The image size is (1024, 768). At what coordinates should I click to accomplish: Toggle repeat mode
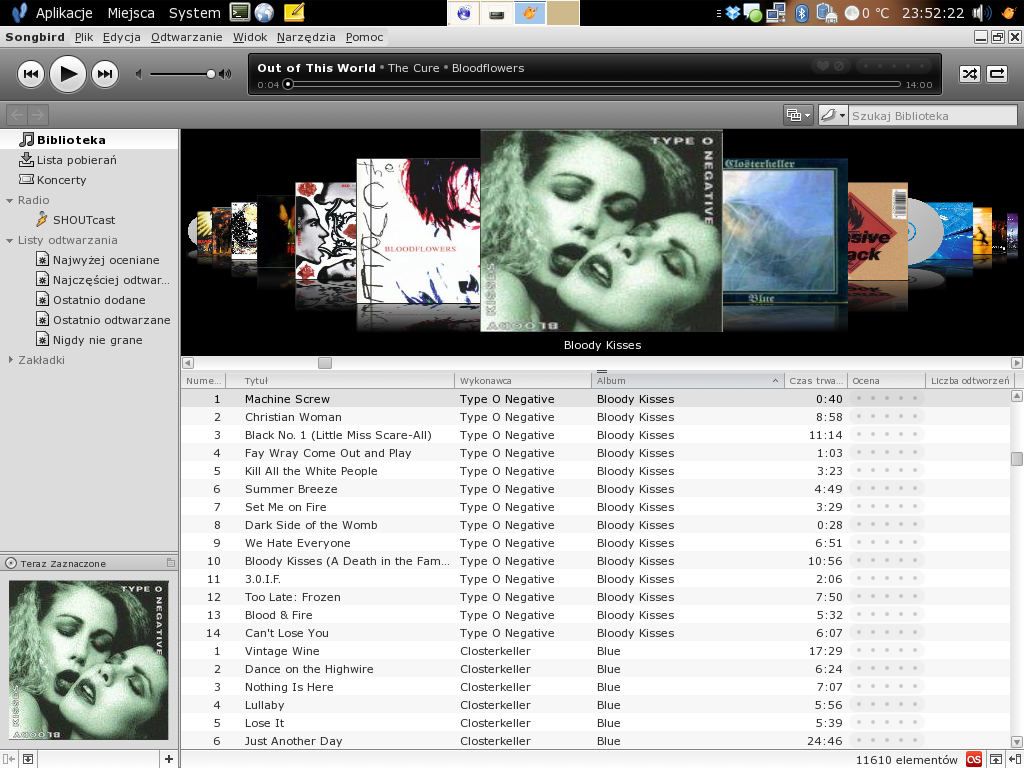point(997,74)
